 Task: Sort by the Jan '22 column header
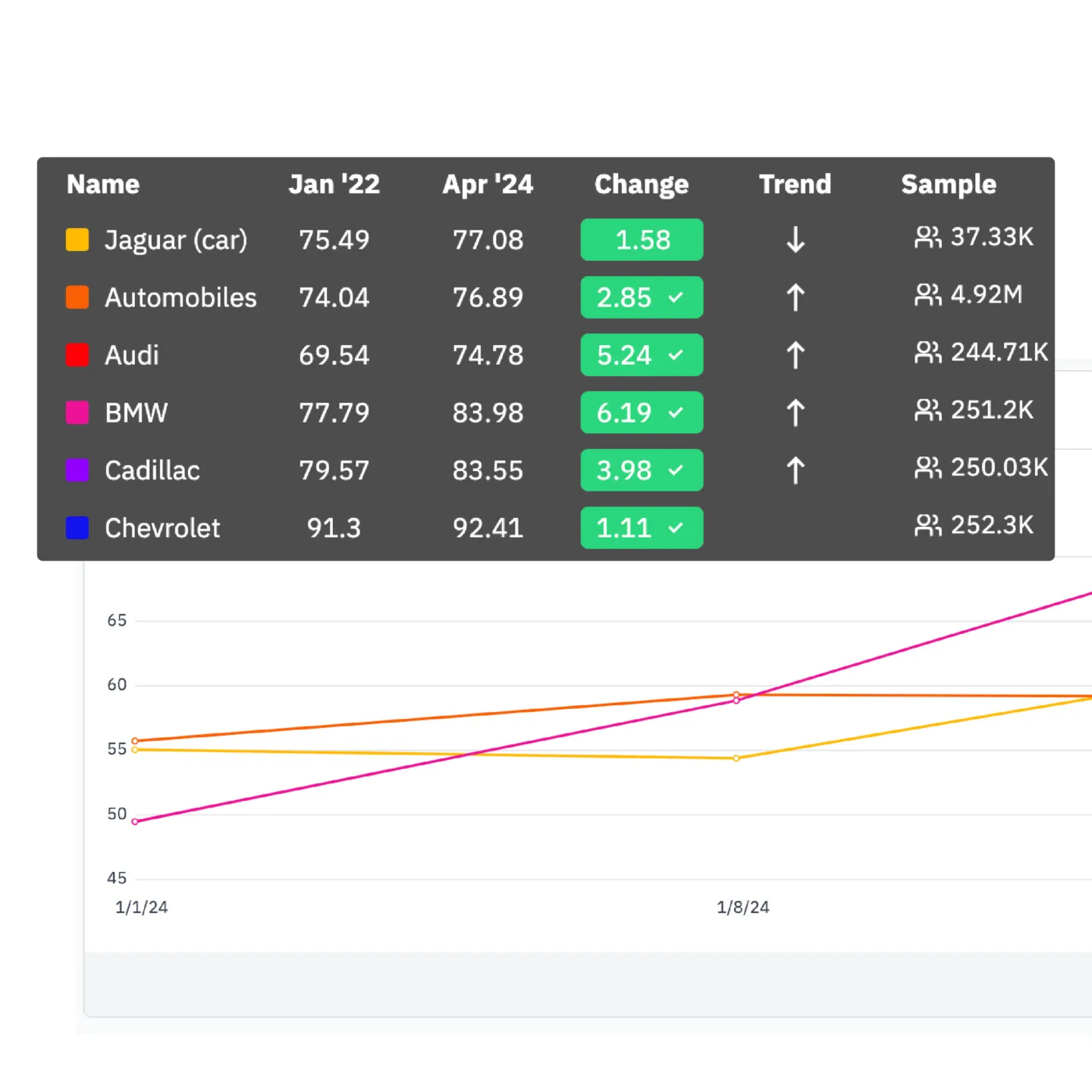click(x=334, y=184)
